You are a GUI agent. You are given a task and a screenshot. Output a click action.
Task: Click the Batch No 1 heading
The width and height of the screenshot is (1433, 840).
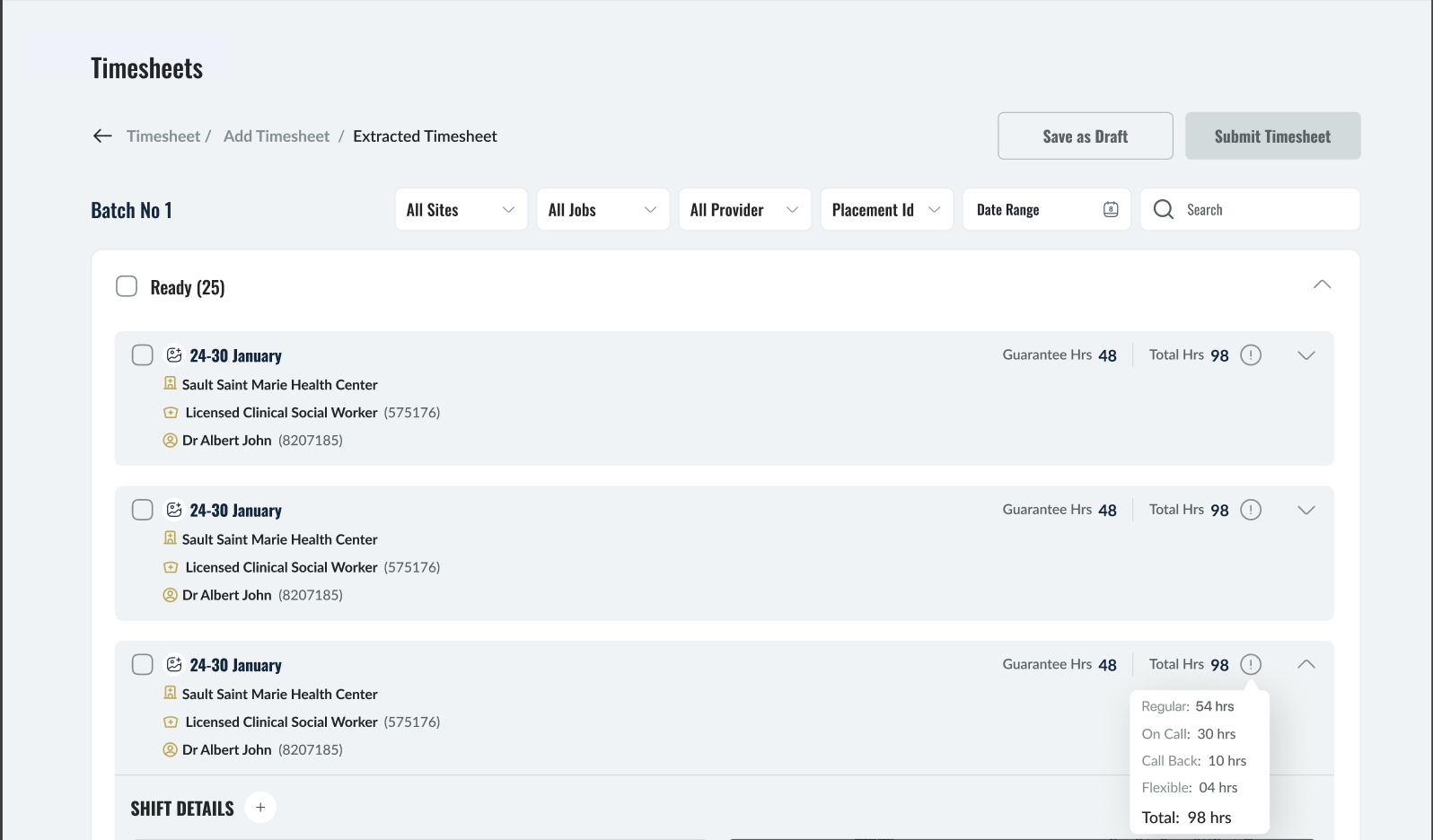click(131, 210)
